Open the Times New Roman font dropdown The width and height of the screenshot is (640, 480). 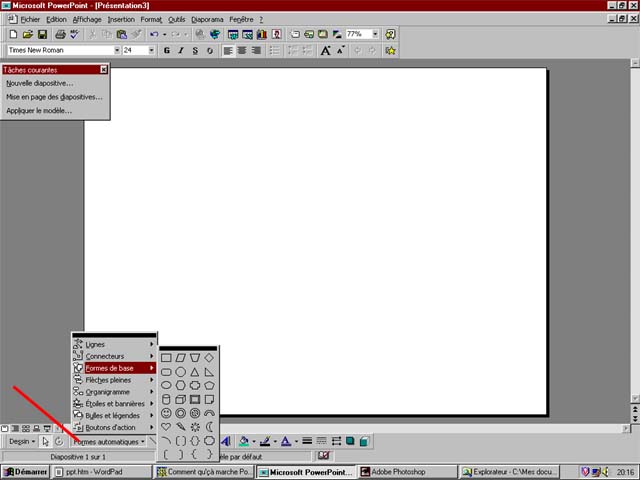(x=116, y=50)
